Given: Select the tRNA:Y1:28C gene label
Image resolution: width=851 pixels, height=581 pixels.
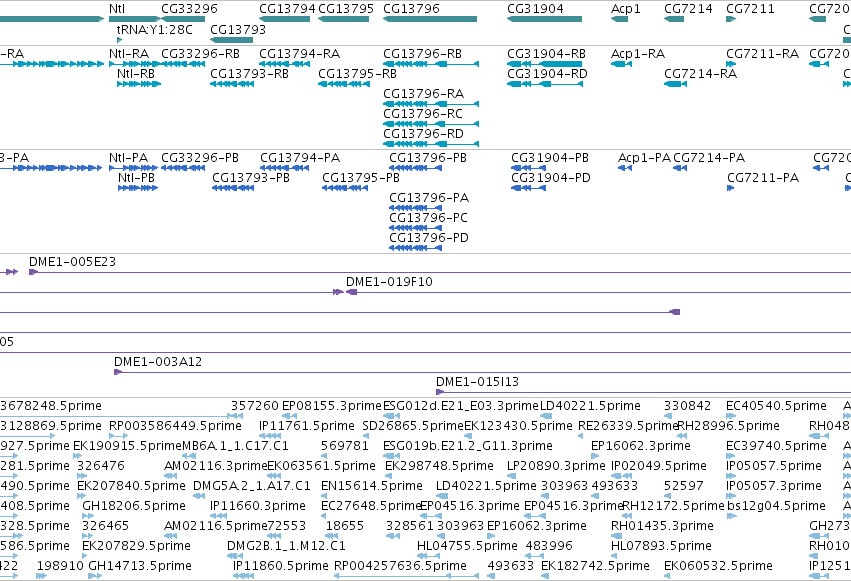Looking at the screenshot, I should coord(155,29).
